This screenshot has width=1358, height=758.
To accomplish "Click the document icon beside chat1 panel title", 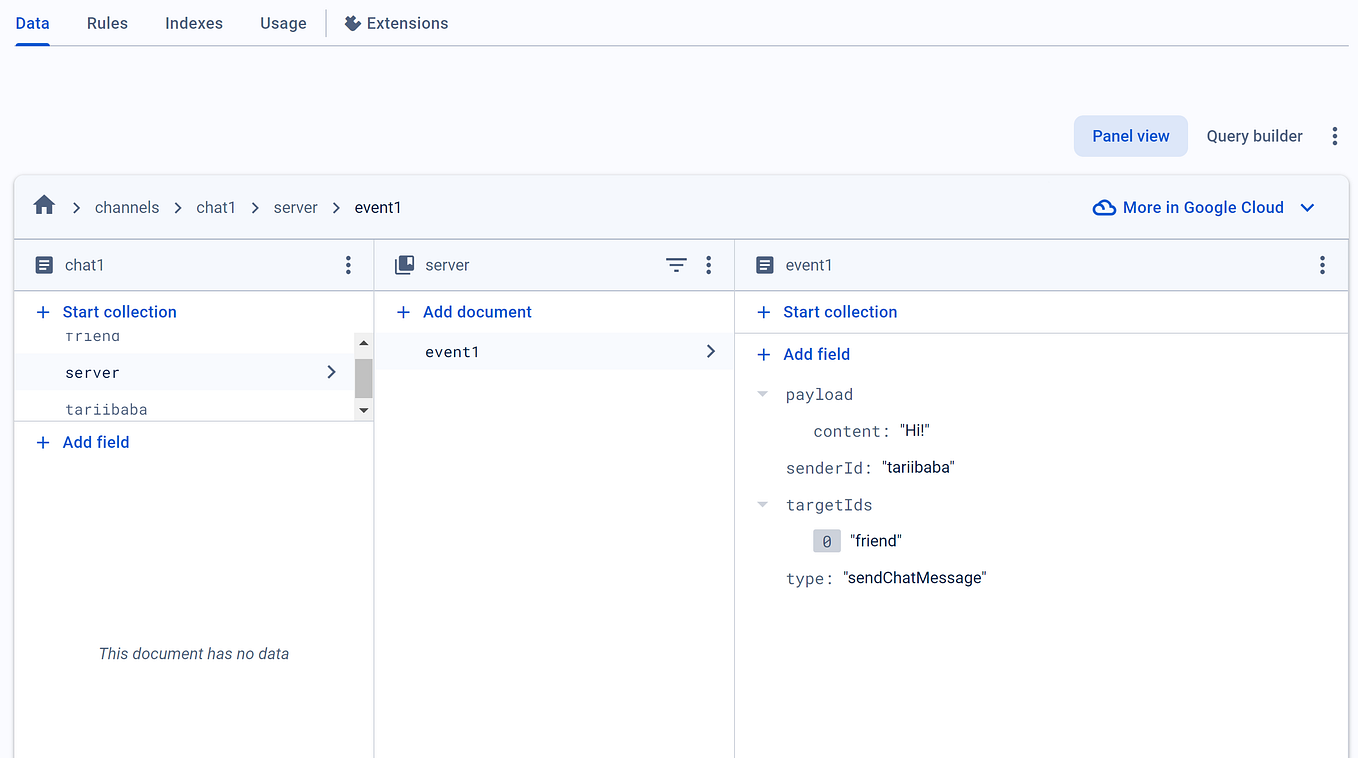I will [44, 265].
